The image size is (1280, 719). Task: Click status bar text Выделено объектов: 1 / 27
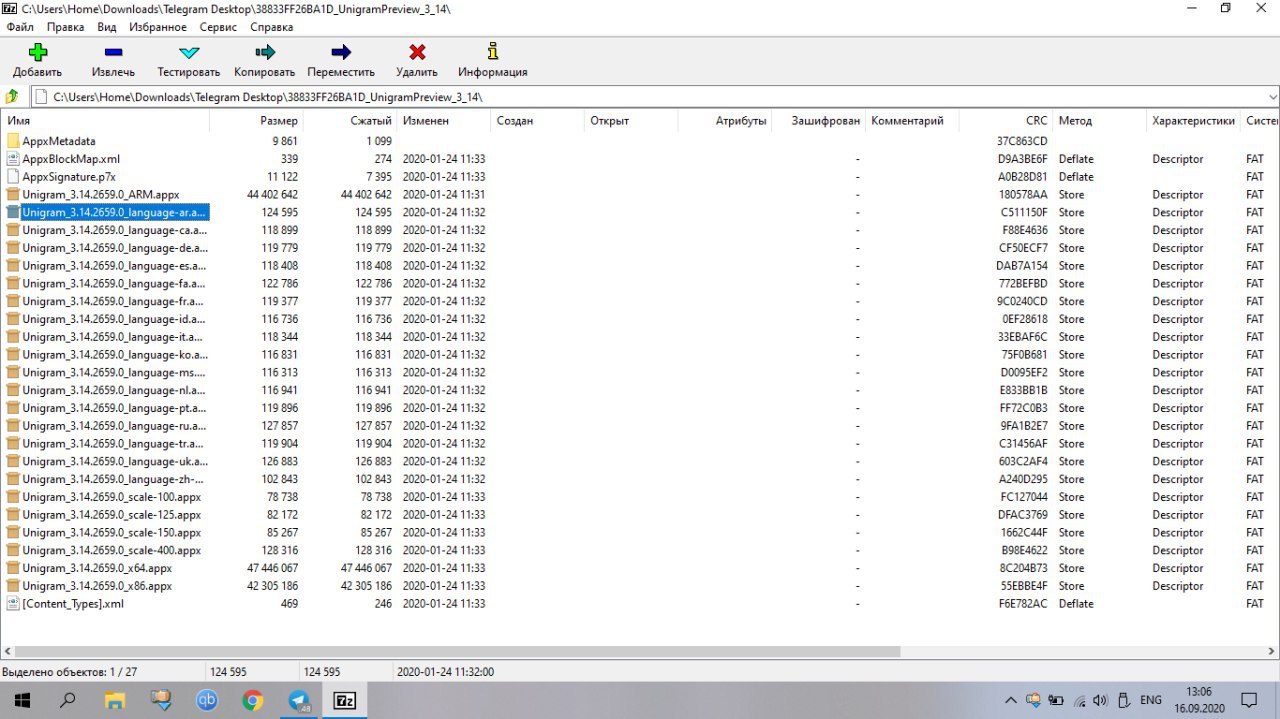tap(70, 672)
